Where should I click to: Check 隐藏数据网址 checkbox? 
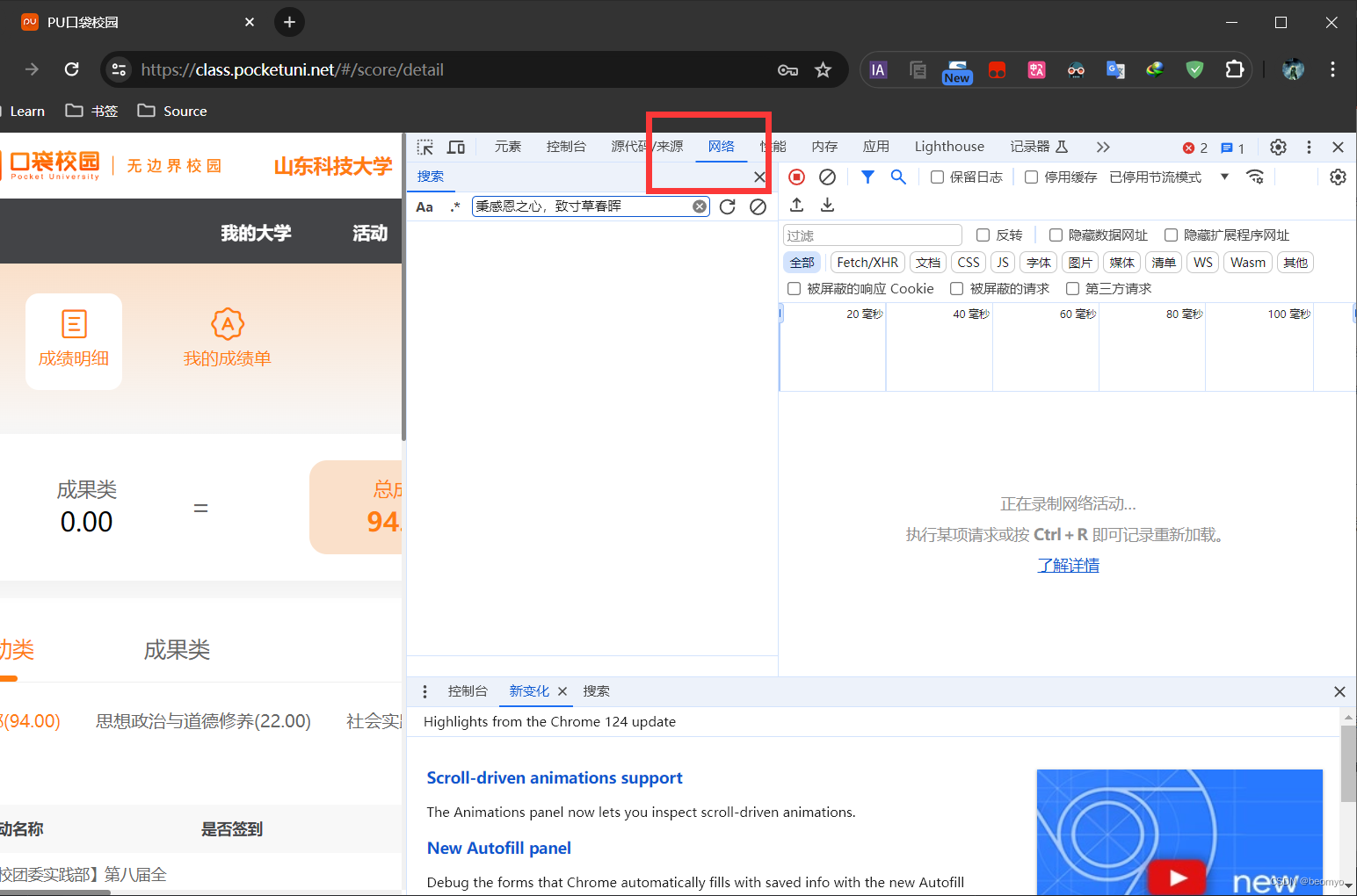click(1056, 235)
